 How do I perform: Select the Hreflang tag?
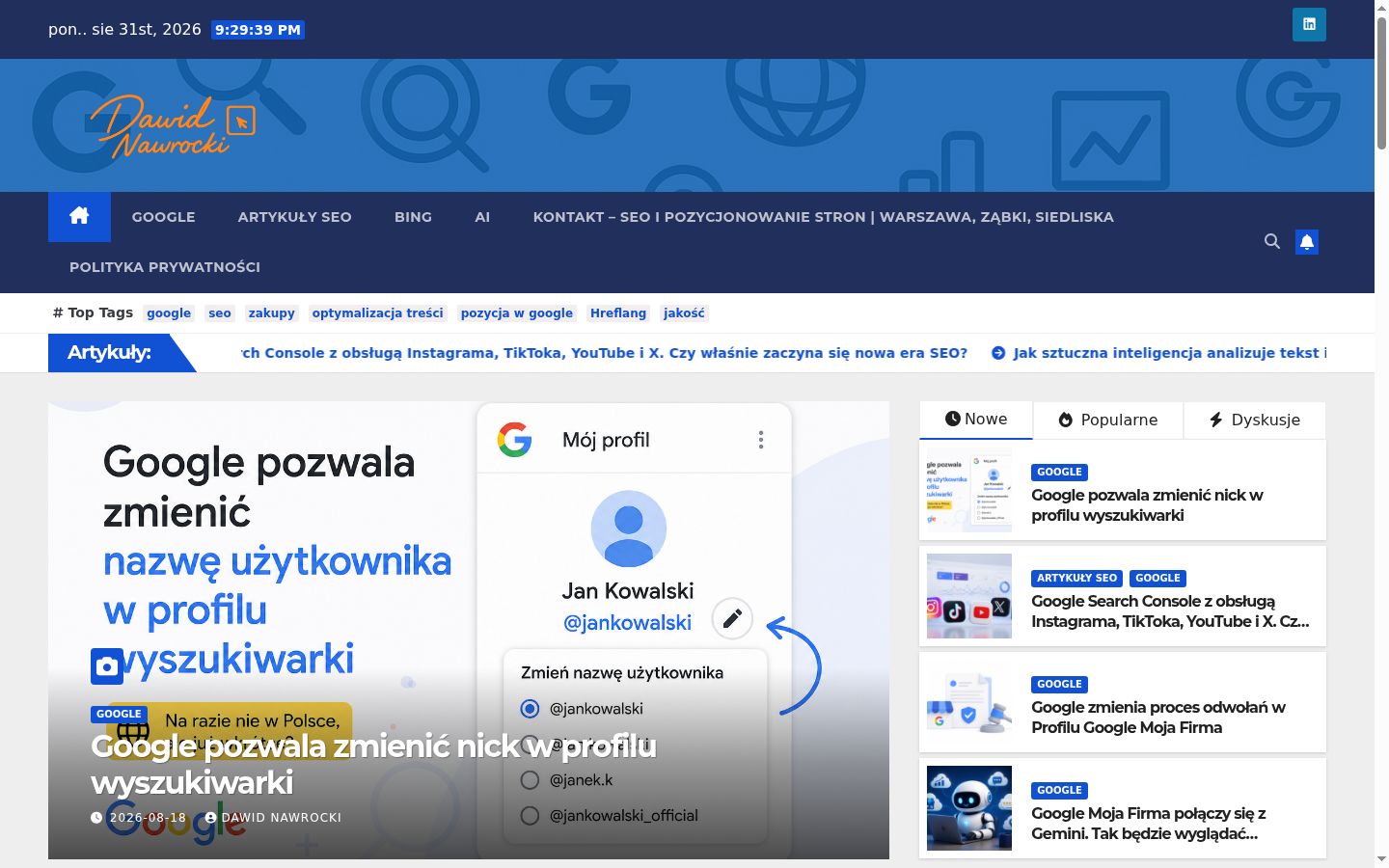[x=618, y=312]
